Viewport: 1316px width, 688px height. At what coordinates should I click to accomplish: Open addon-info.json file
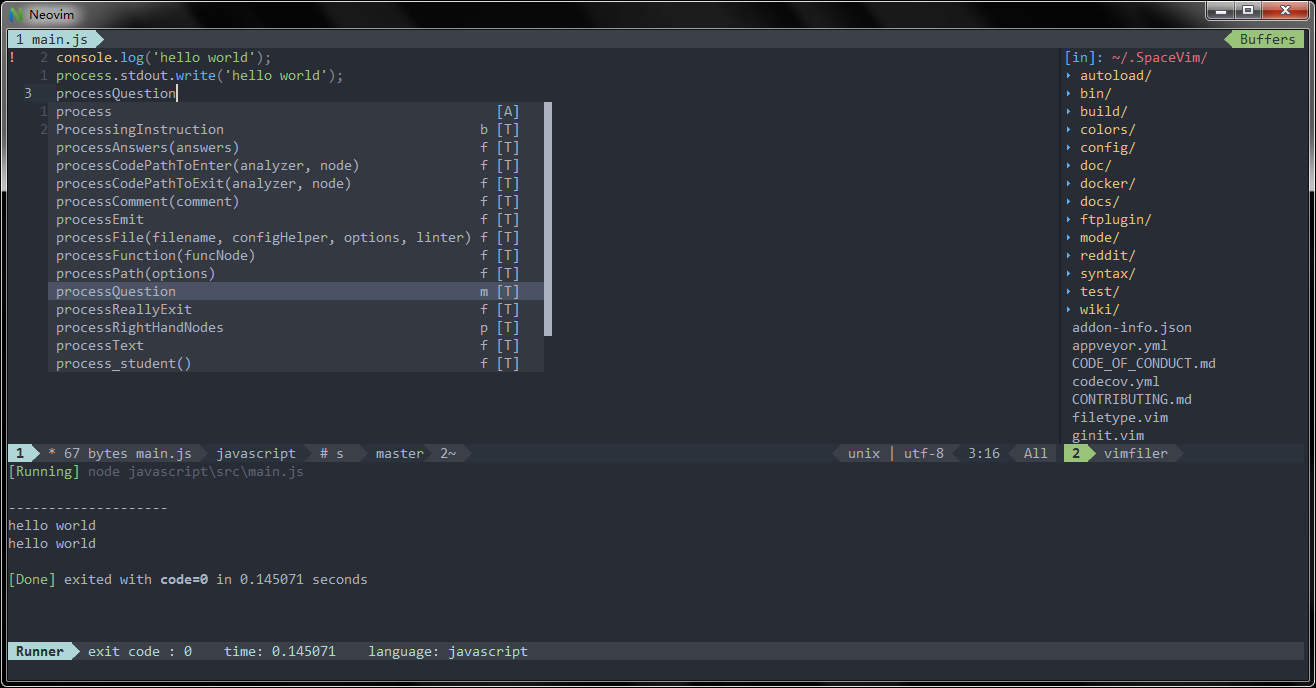(x=1131, y=328)
